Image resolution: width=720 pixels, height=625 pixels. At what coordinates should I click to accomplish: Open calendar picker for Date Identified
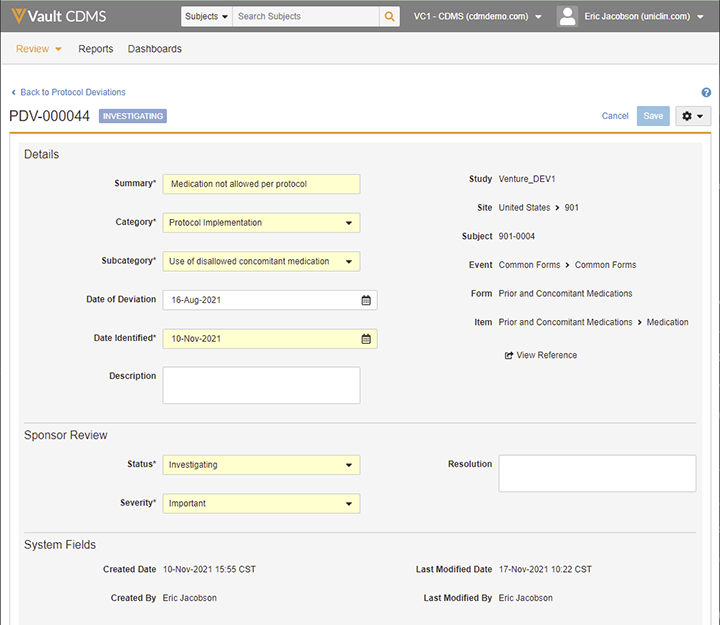pyautogui.click(x=366, y=339)
